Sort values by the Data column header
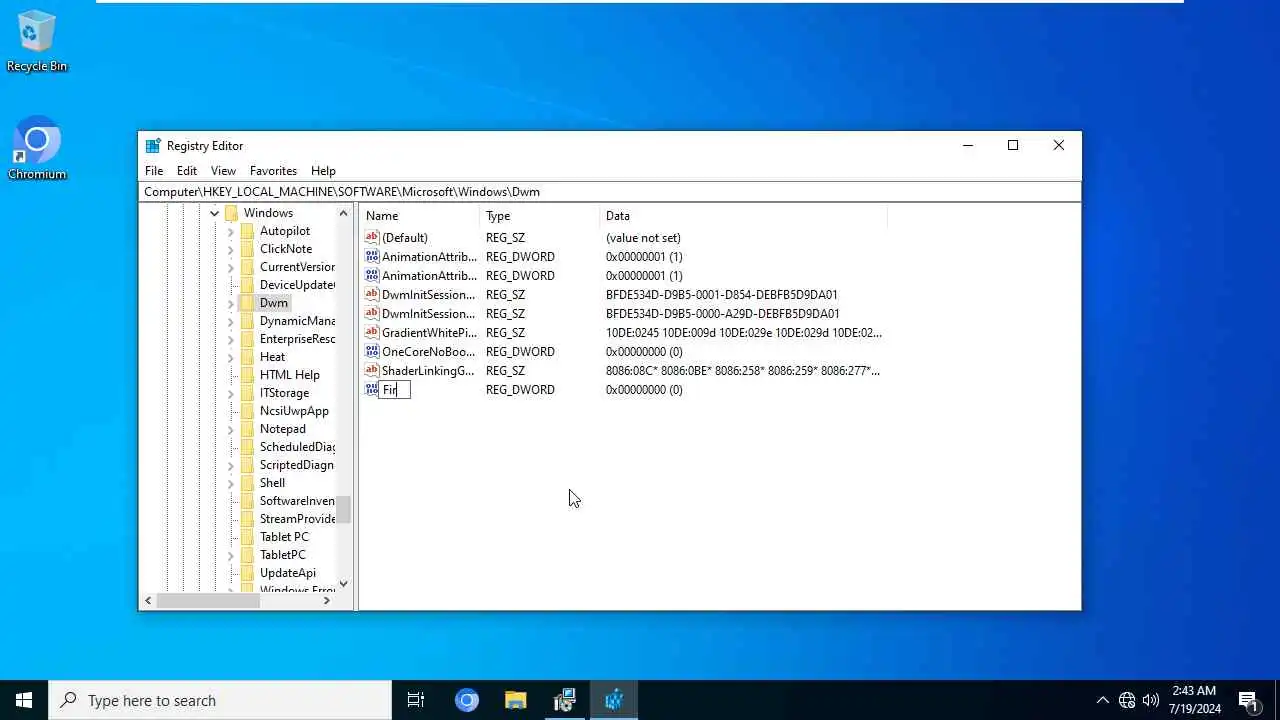The height and width of the screenshot is (720, 1280). point(743,216)
